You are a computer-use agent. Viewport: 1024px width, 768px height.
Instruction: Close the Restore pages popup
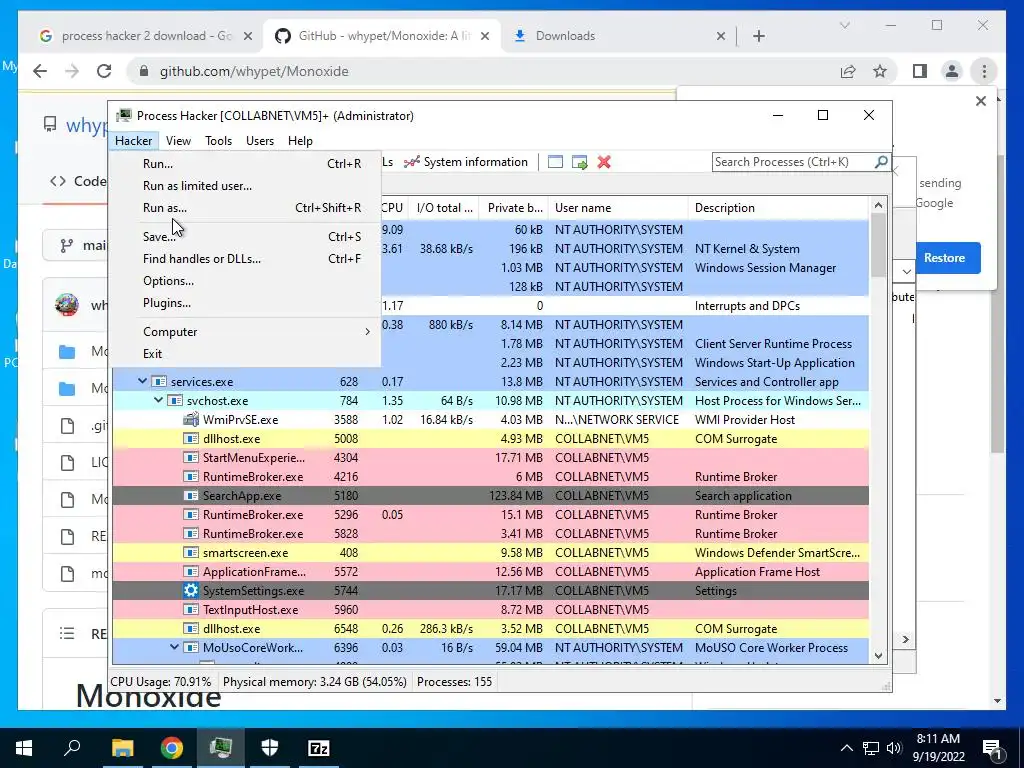click(x=981, y=101)
